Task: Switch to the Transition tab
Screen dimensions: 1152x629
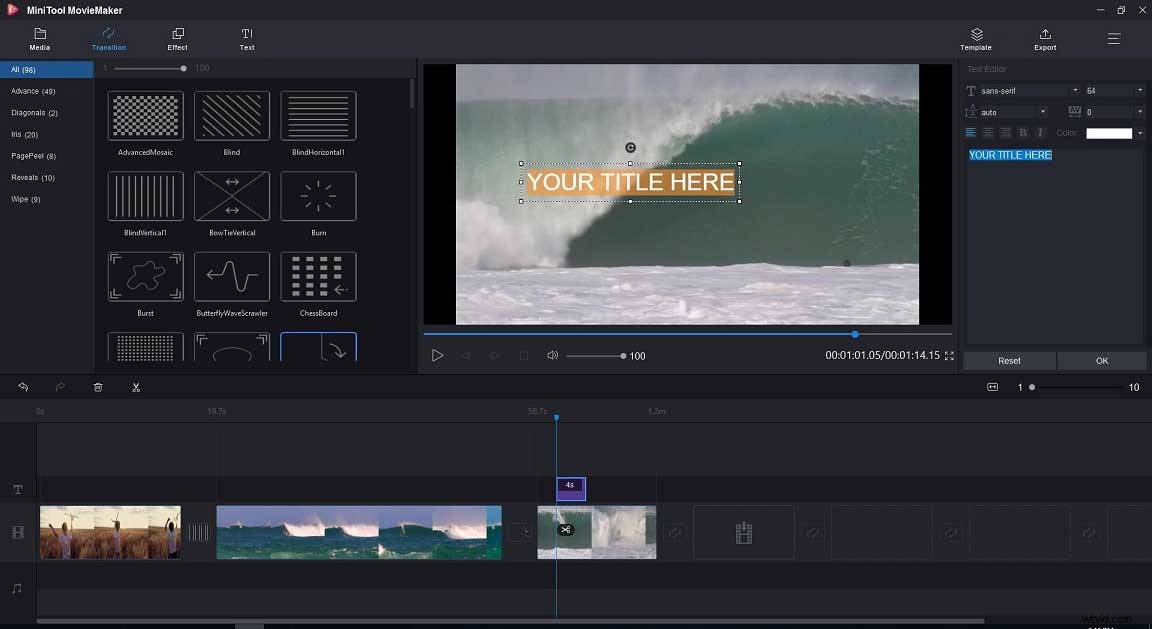Action: [x=108, y=40]
